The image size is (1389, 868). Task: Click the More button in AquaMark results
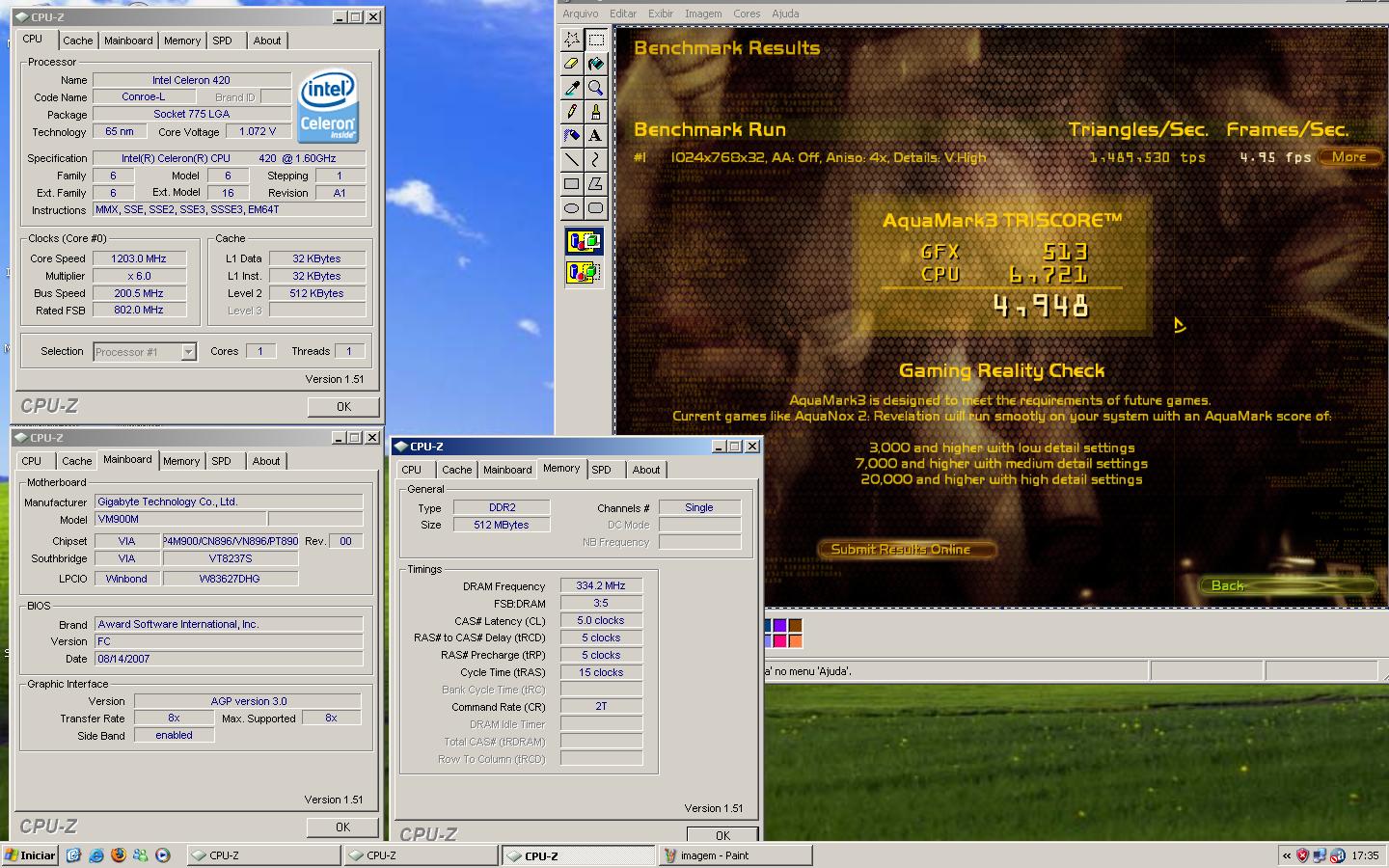(x=1348, y=157)
